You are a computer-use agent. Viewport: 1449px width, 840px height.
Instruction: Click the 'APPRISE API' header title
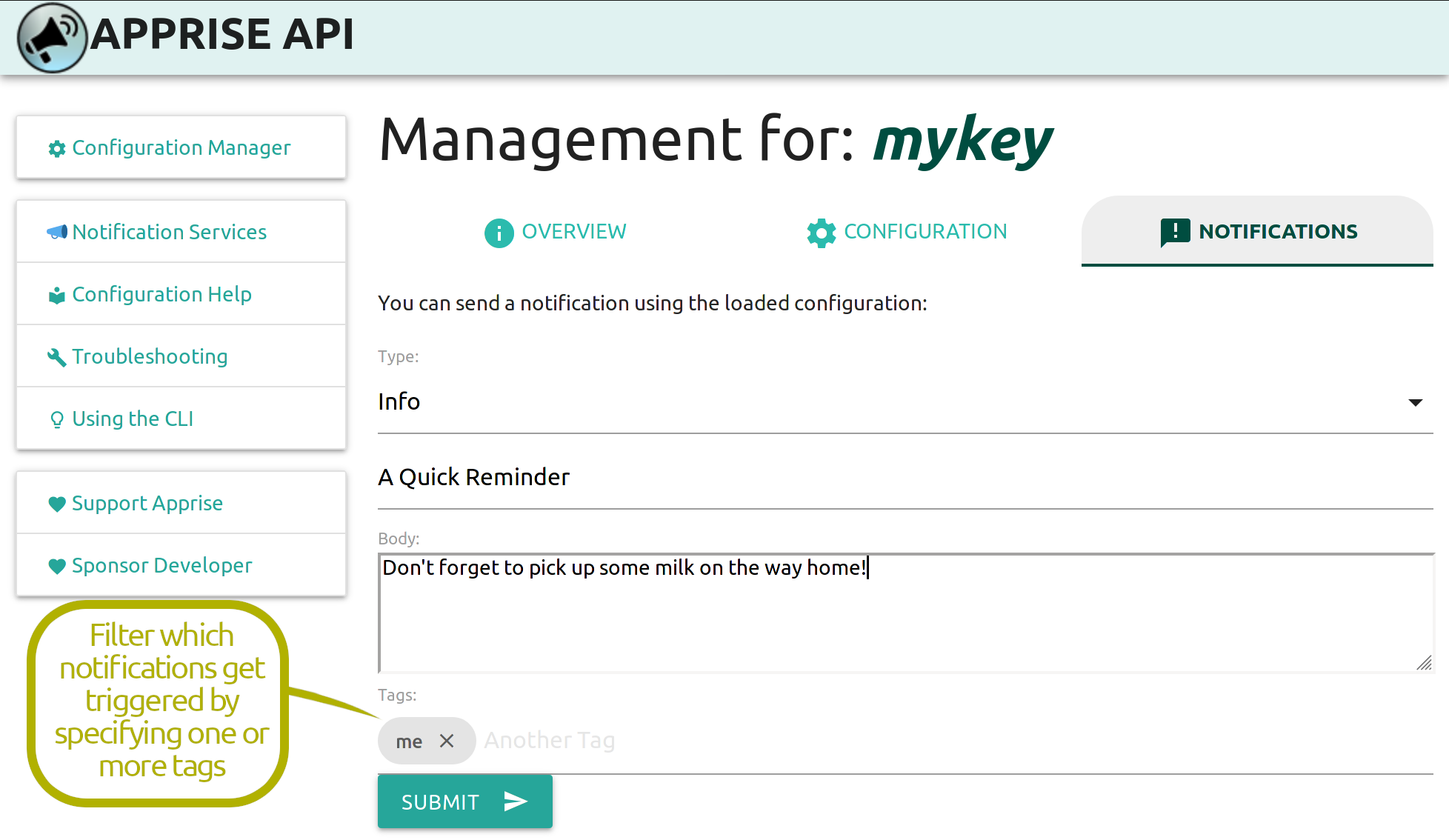click(x=222, y=34)
